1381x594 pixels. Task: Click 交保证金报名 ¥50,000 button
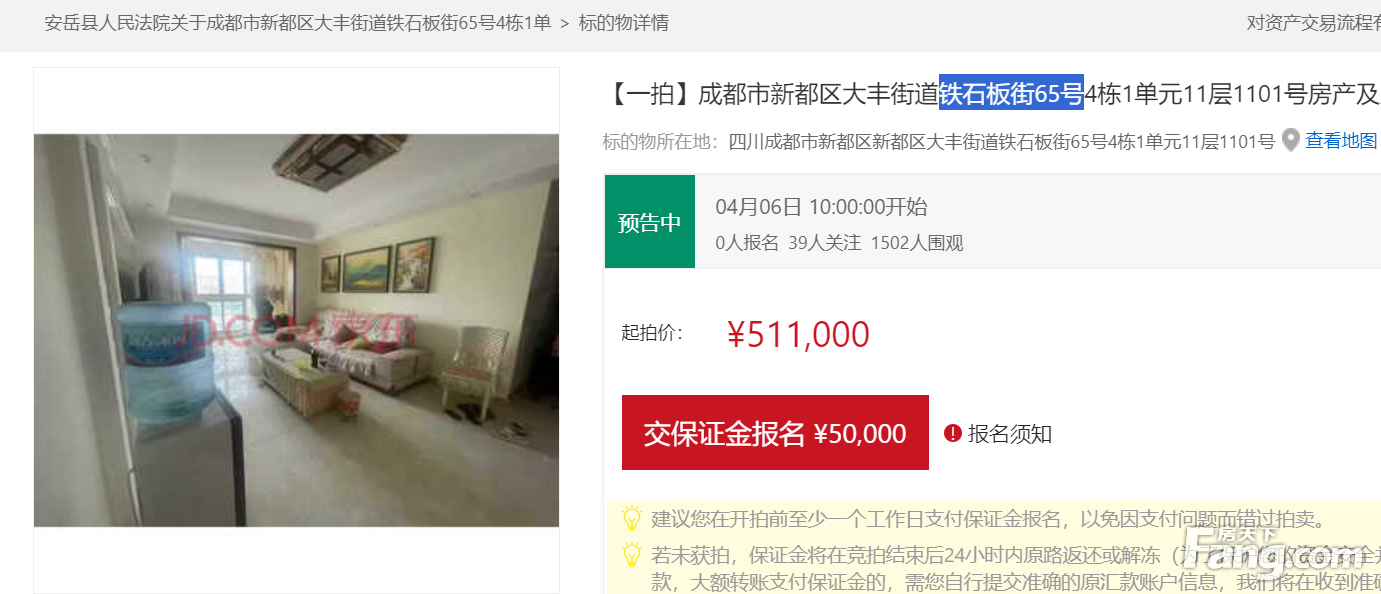pos(775,433)
